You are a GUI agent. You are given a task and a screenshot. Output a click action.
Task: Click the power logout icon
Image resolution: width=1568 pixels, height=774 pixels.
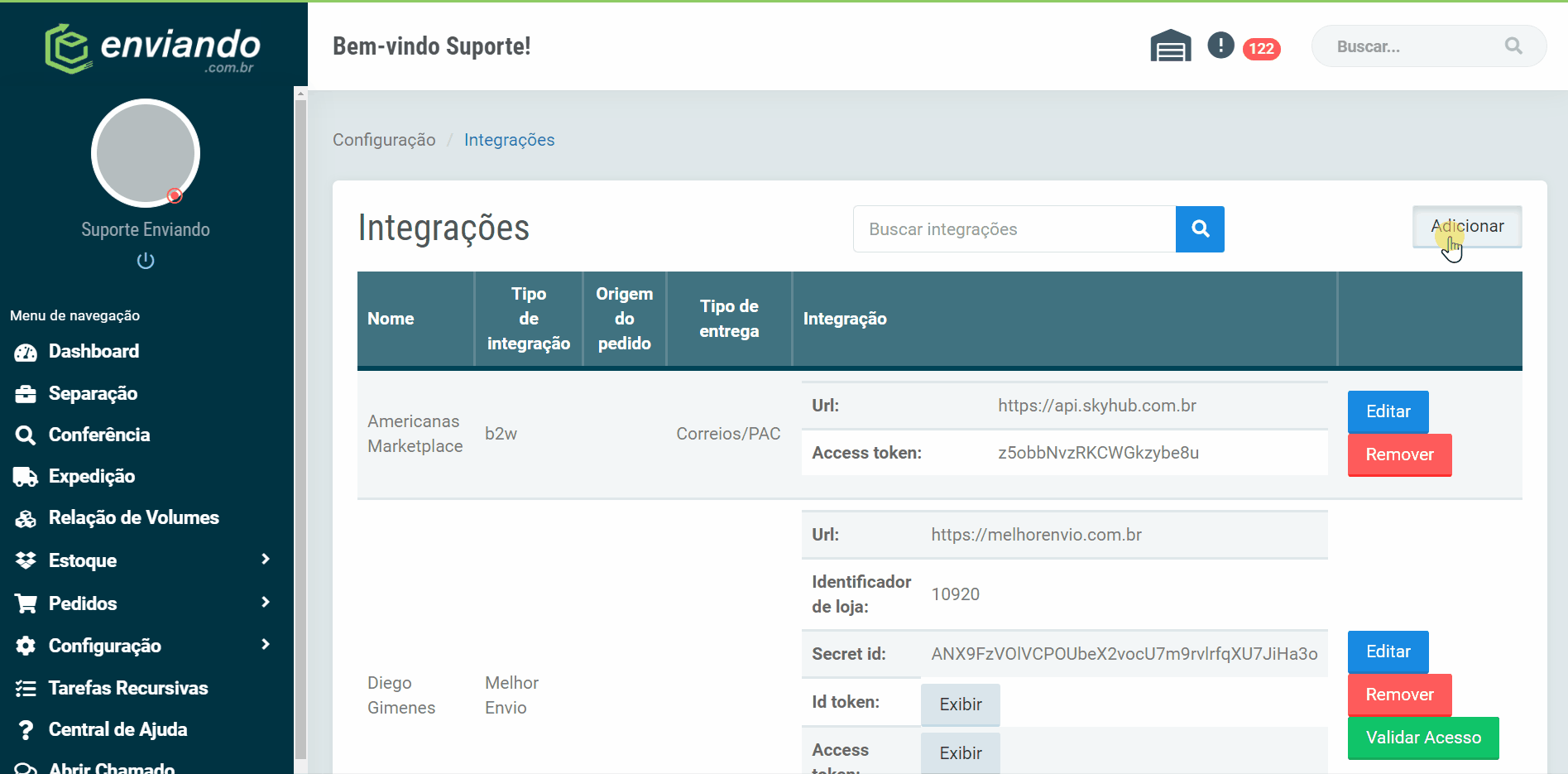pyautogui.click(x=146, y=261)
